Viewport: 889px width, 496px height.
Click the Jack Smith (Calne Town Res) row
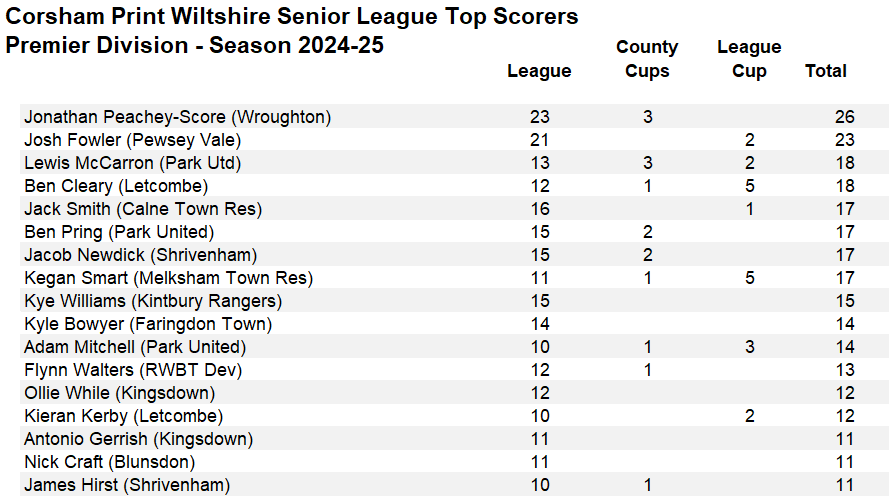click(143, 209)
